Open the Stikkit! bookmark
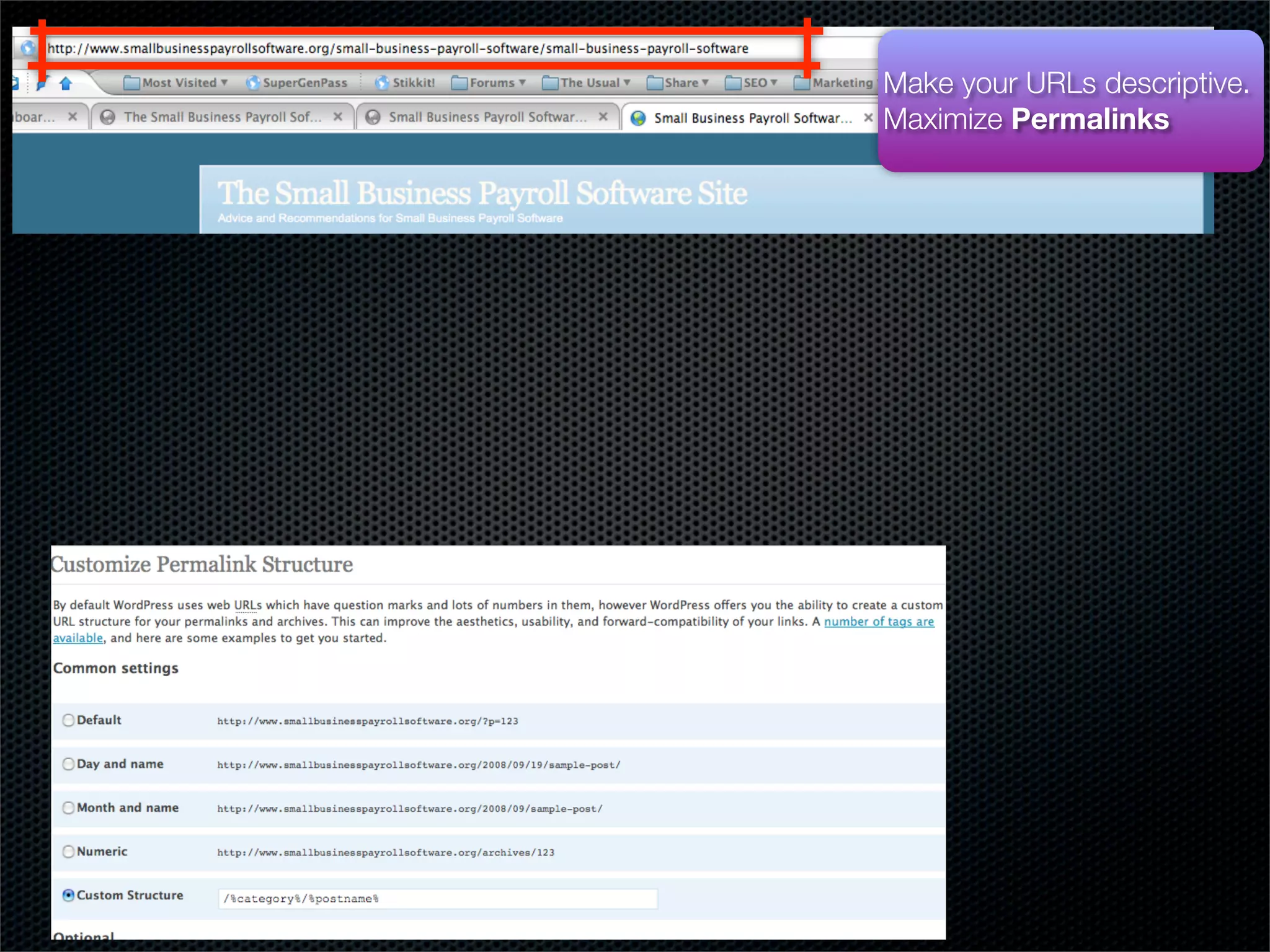Viewport: 1270px width, 952px height. pyautogui.click(x=405, y=83)
